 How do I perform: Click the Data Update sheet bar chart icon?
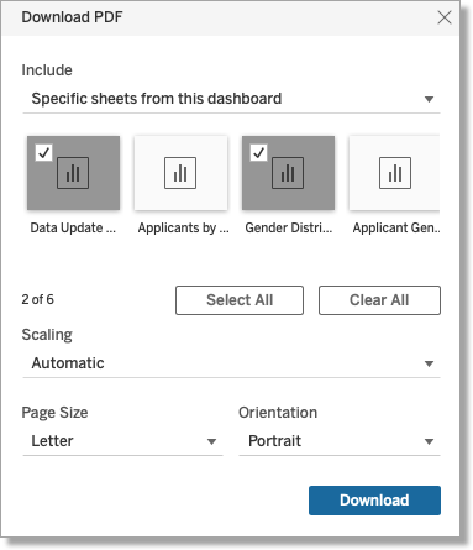pyautogui.click(x=73, y=173)
